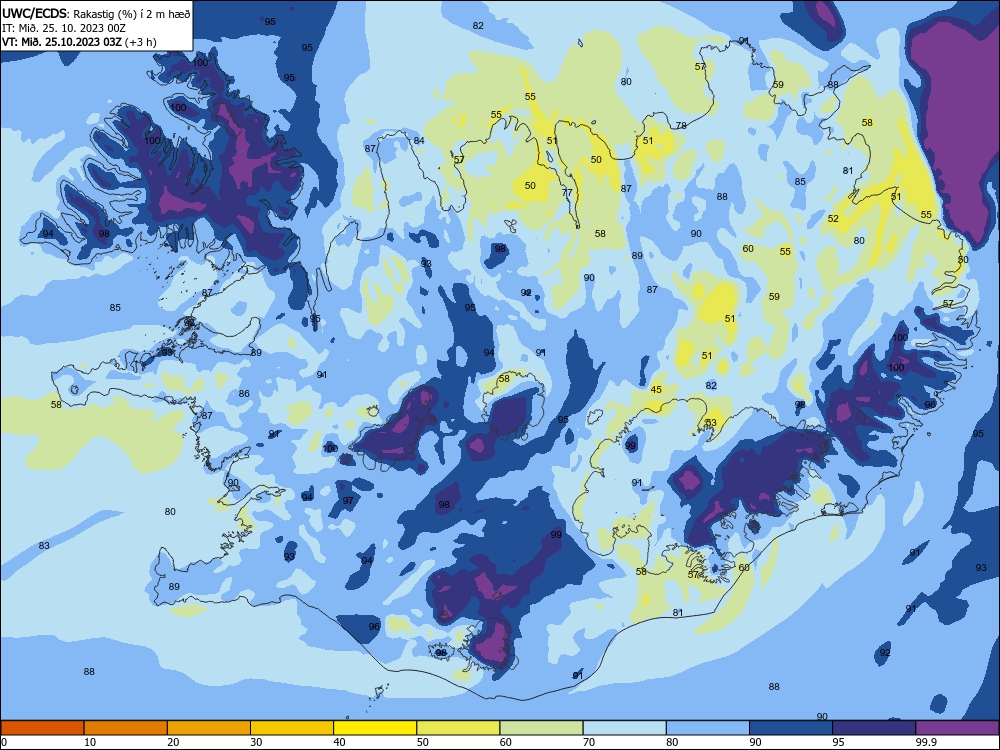Screen dimensions: 1000x750
Task: Pick the 60–70 light green legend swatch
Action: [541, 728]
